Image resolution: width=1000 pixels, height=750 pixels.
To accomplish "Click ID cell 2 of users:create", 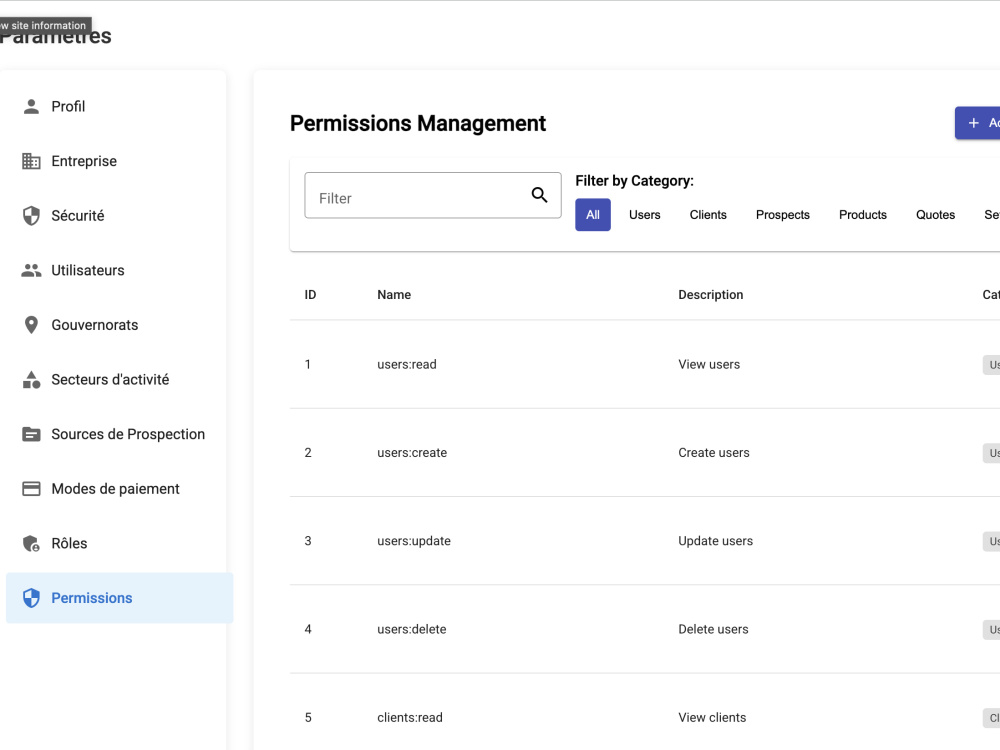I will 308,453.
